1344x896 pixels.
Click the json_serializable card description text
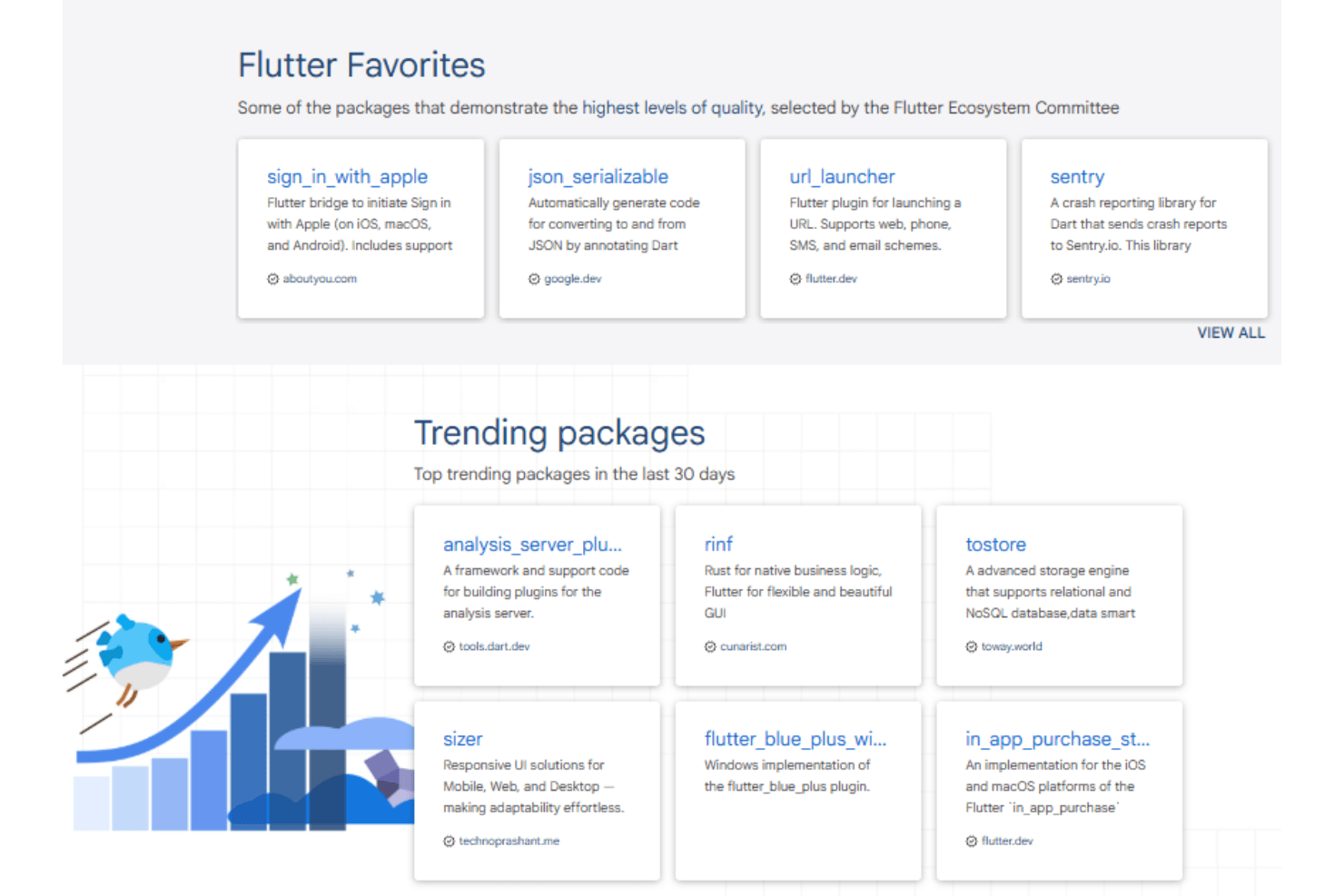614,224
